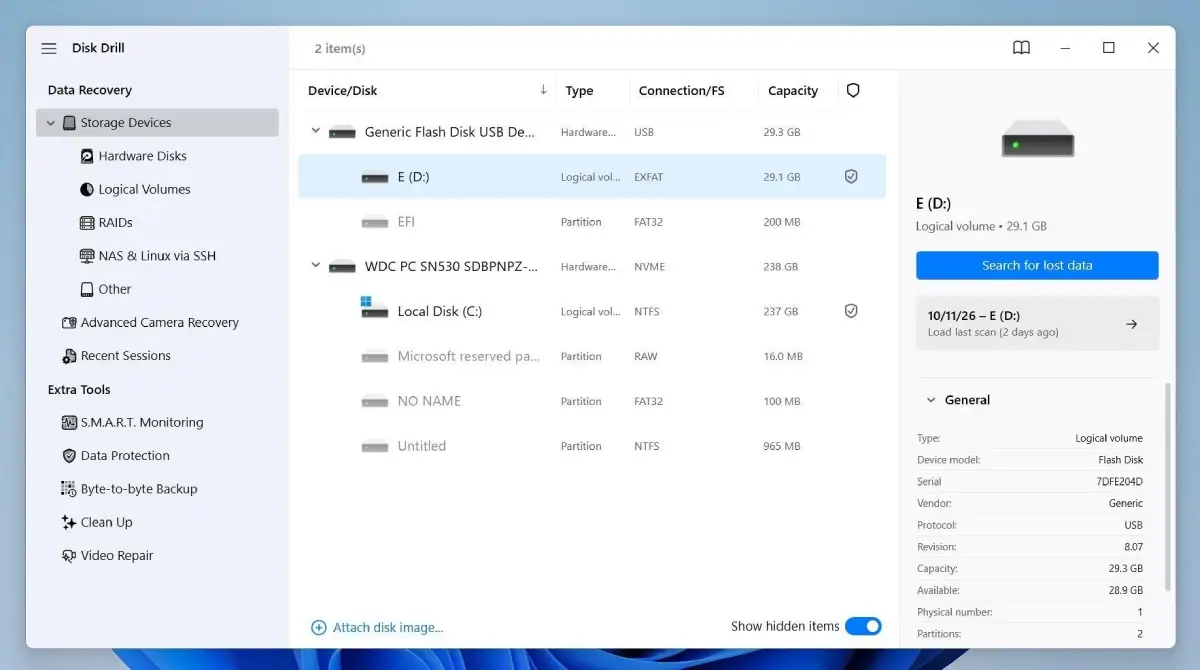Viewport: 1200px width, 670px height.
Task: Click the NAS & Linux icon
Action: coord(88,256)
